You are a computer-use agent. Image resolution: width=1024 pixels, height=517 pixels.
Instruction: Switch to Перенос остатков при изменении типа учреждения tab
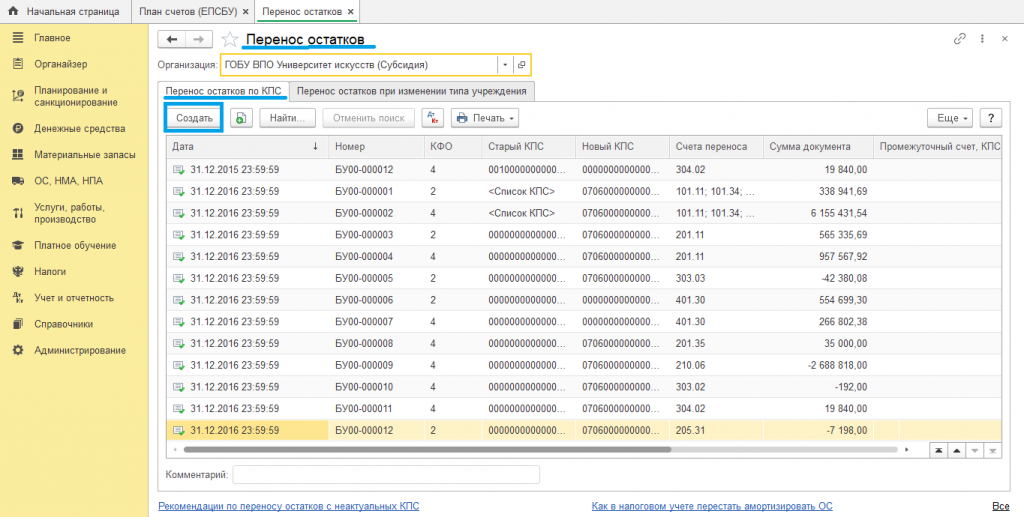pos(412,91)
